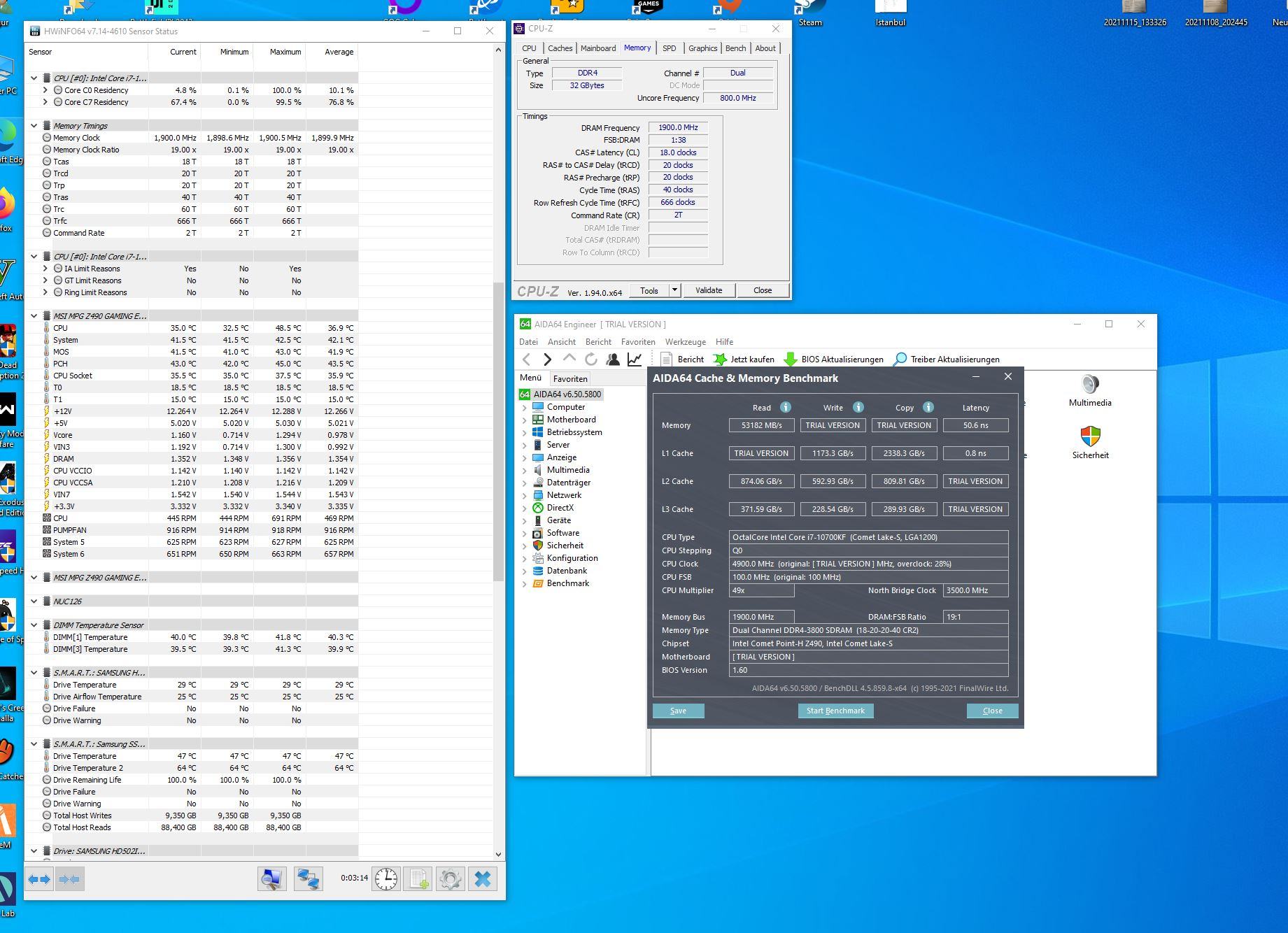The height and width of the screenshot is (933, 1288).
Task: Click Jetzt kaufen toolbar item
Action: (743, 359)
